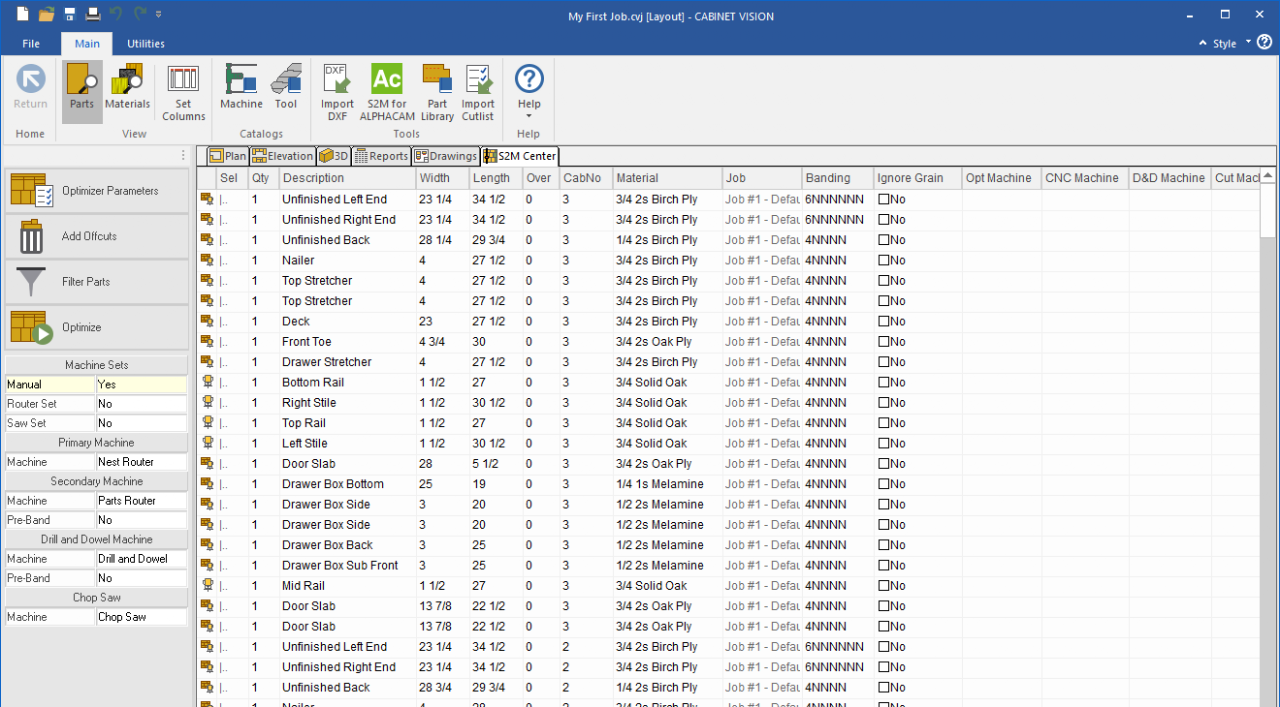Open Router Set value field
The image size is (1280, 707).
point(141,404)
